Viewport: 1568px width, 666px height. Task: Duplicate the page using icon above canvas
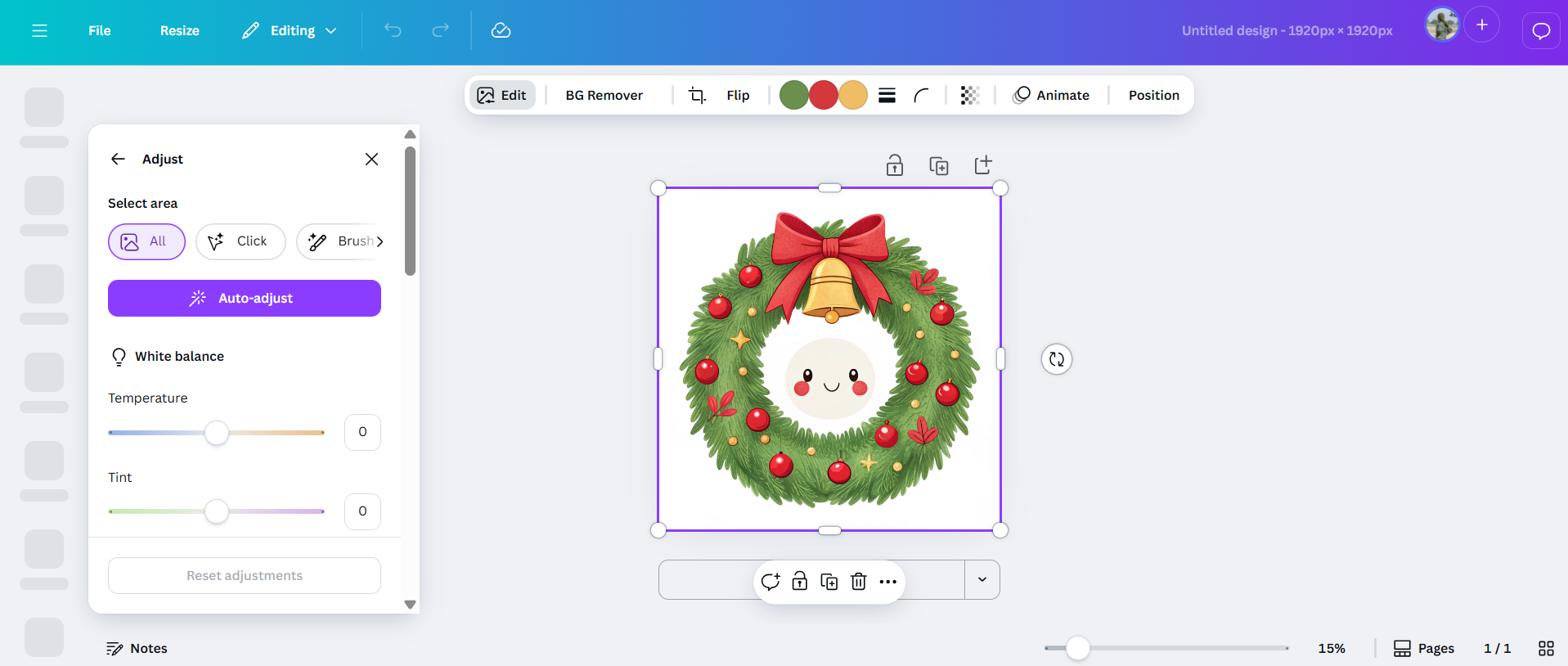[x=939, y=165]
